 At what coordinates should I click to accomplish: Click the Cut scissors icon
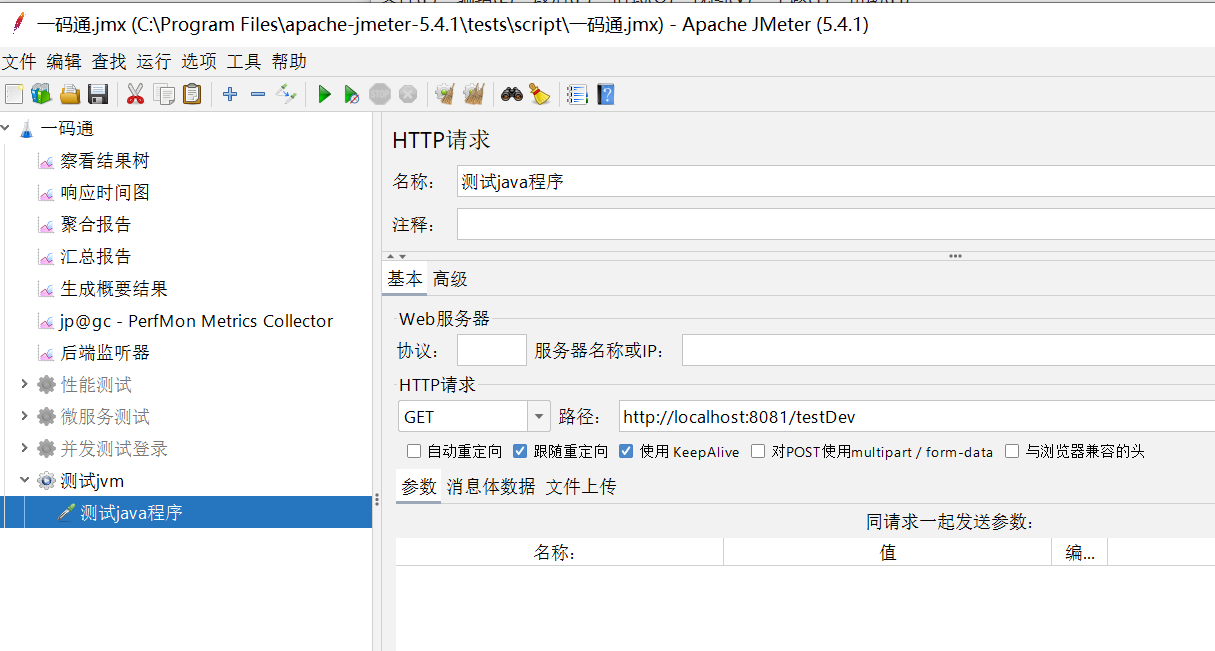click(135, 94)
